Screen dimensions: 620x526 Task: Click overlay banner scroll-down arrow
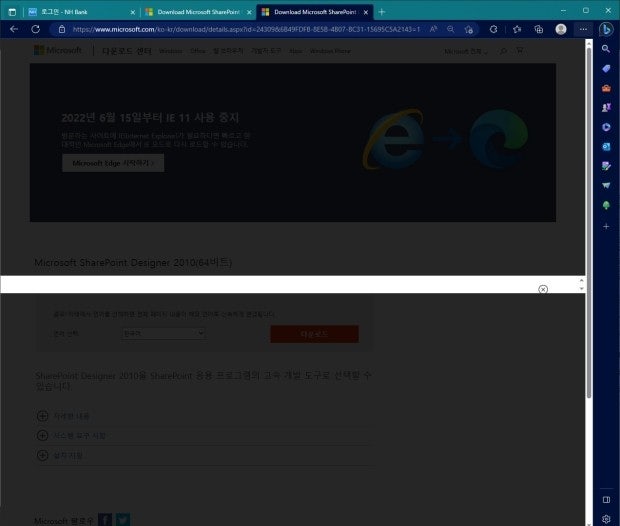click(x=581, y=289)
